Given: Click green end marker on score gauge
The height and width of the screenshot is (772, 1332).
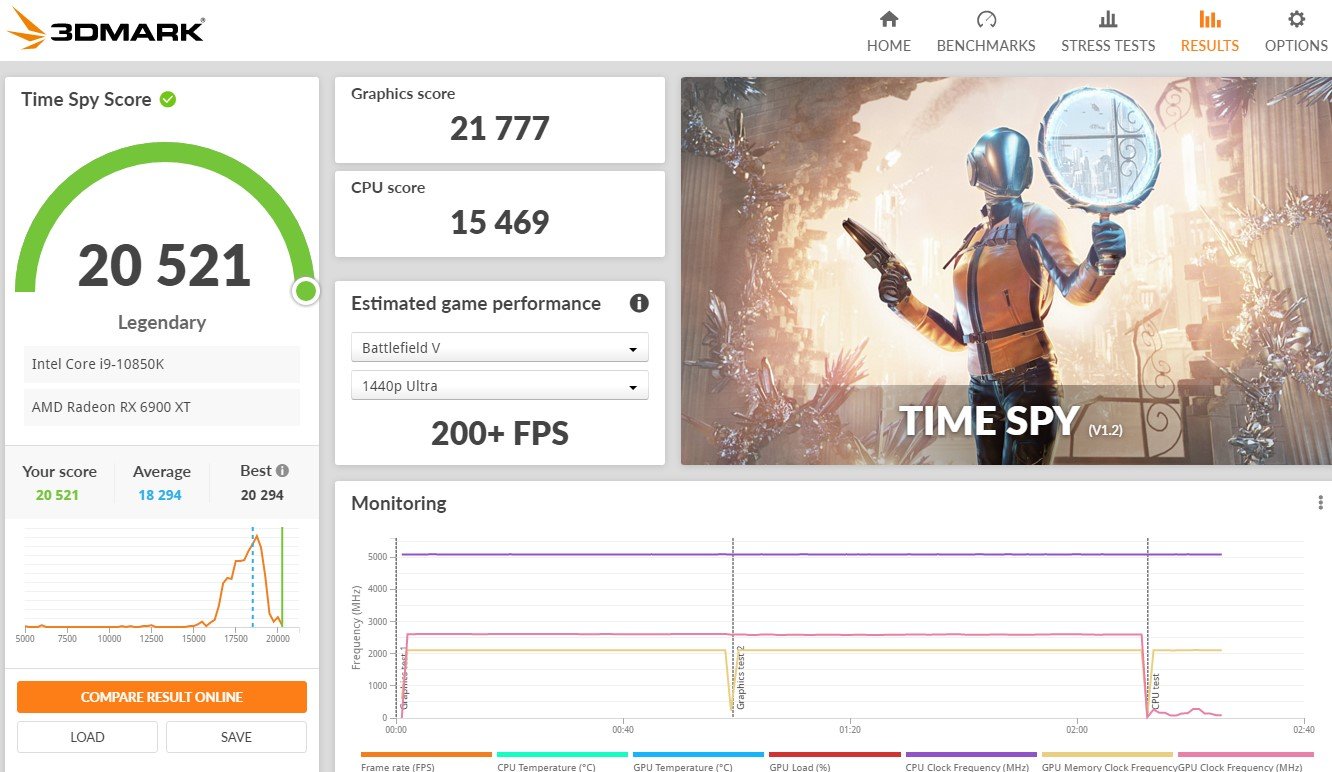Looking at the screenshot, I should pyautogui.click(x=306, y=291).
